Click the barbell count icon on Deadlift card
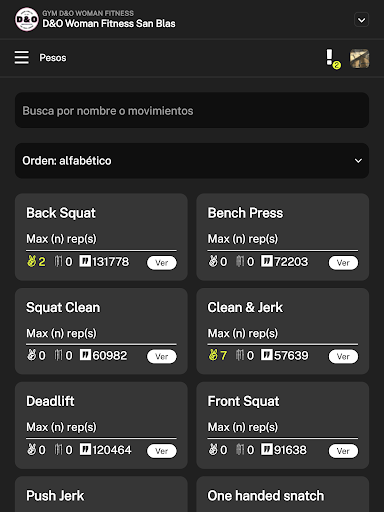384x512 pixels. (x=58, y=449)
